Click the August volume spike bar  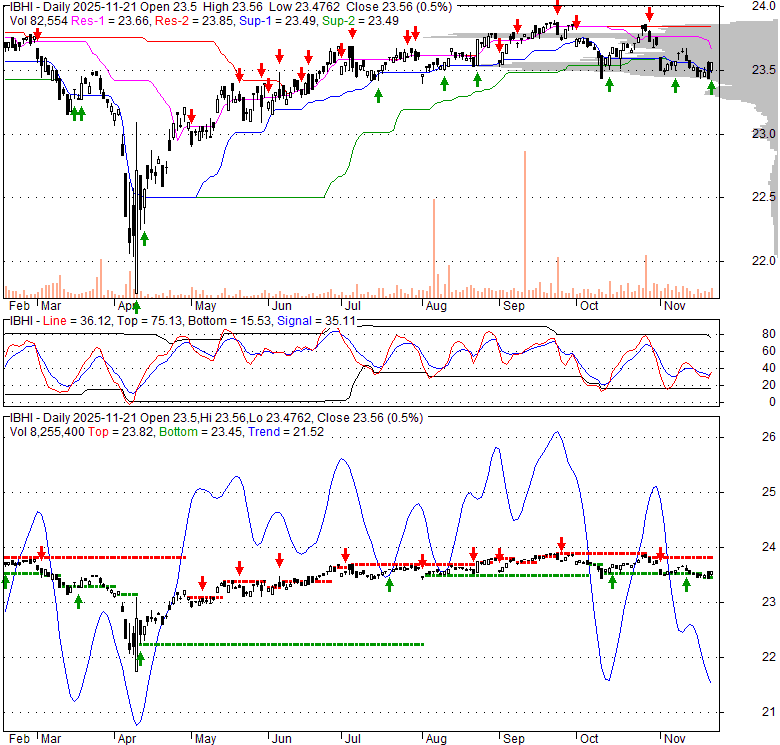coord(433,248)
